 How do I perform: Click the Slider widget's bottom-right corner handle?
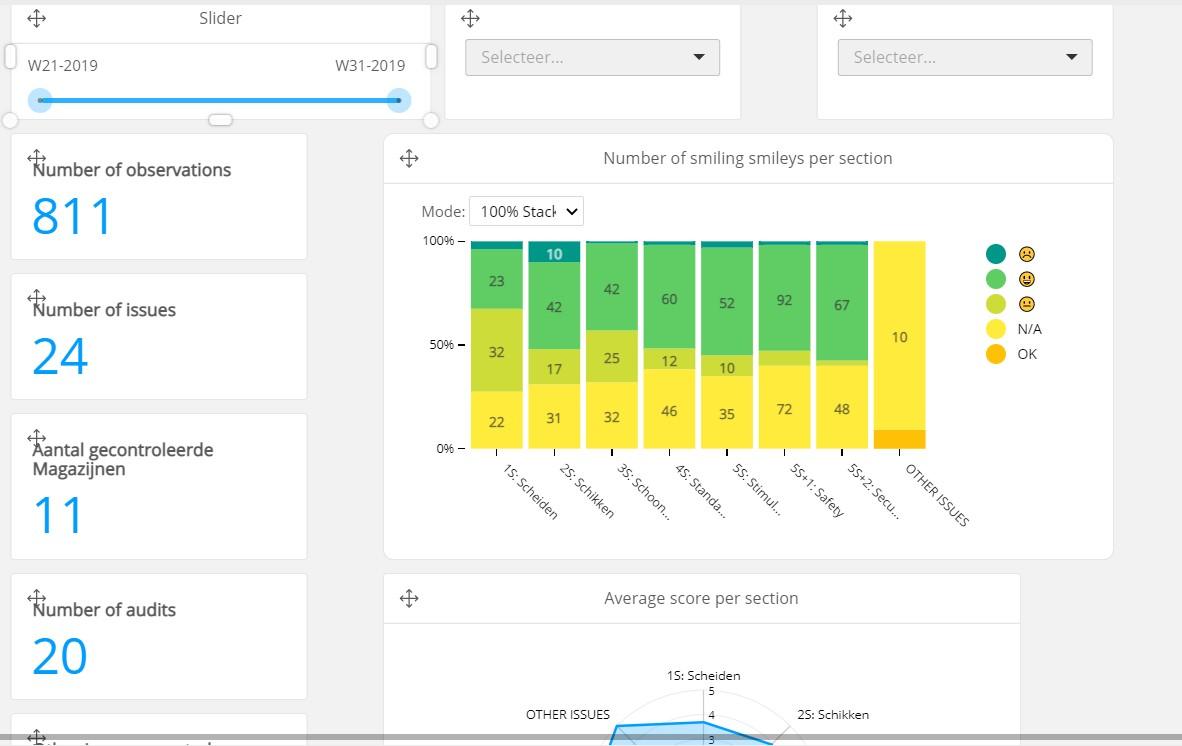tap(430, 120)
